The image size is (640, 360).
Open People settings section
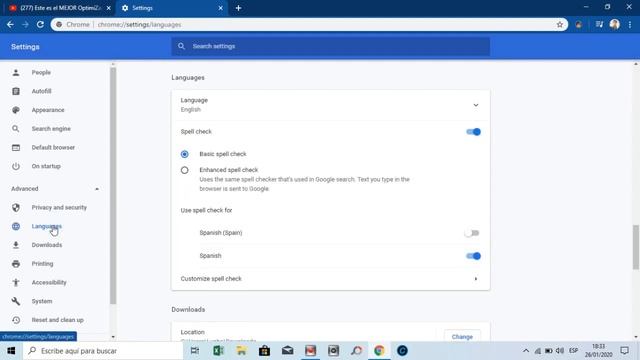[41, 72]
